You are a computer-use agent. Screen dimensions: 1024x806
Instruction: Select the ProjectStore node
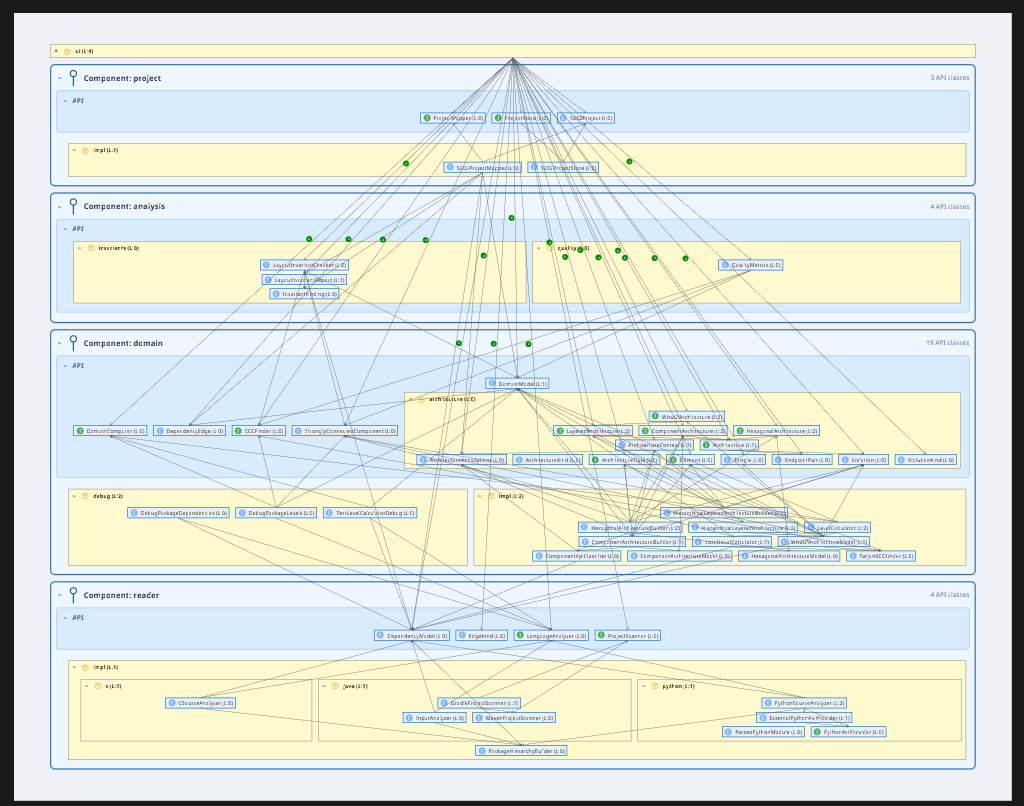click(x=521, y=118)
